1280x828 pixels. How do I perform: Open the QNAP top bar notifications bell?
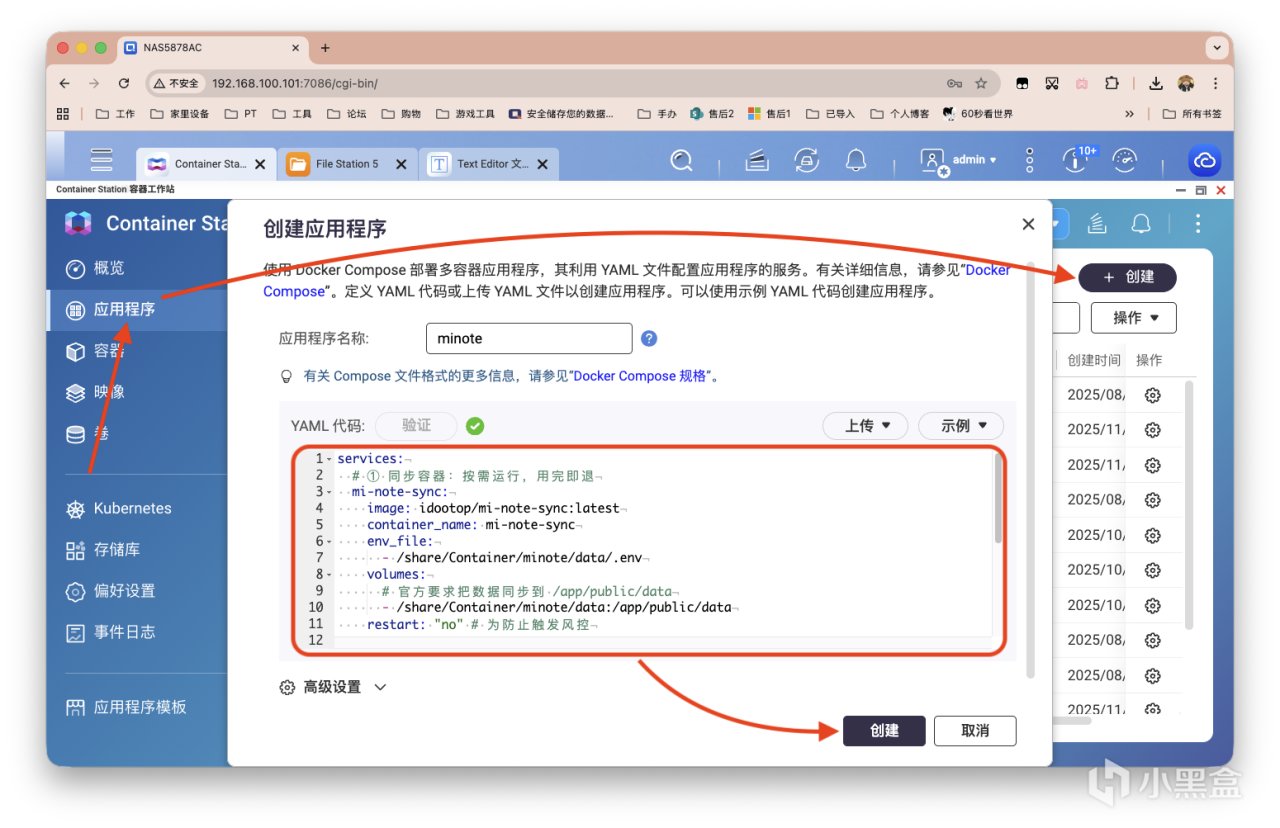tap(856, 161)
